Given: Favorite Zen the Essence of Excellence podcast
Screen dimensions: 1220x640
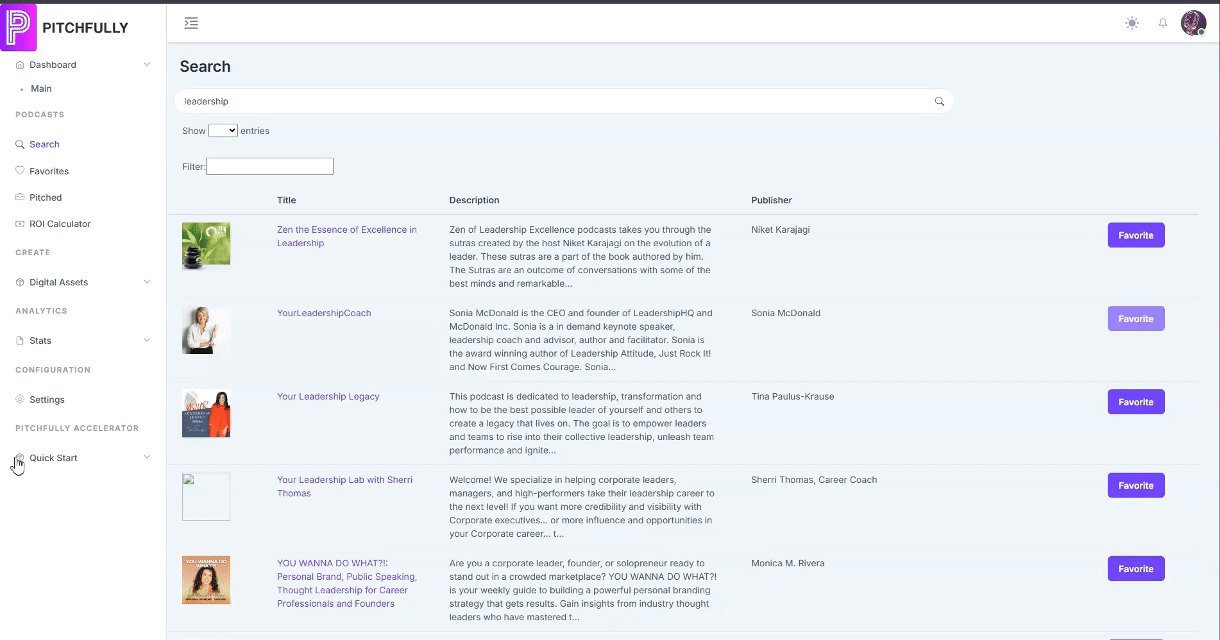Looking at the screenshot, I should tap(1136, 235).
